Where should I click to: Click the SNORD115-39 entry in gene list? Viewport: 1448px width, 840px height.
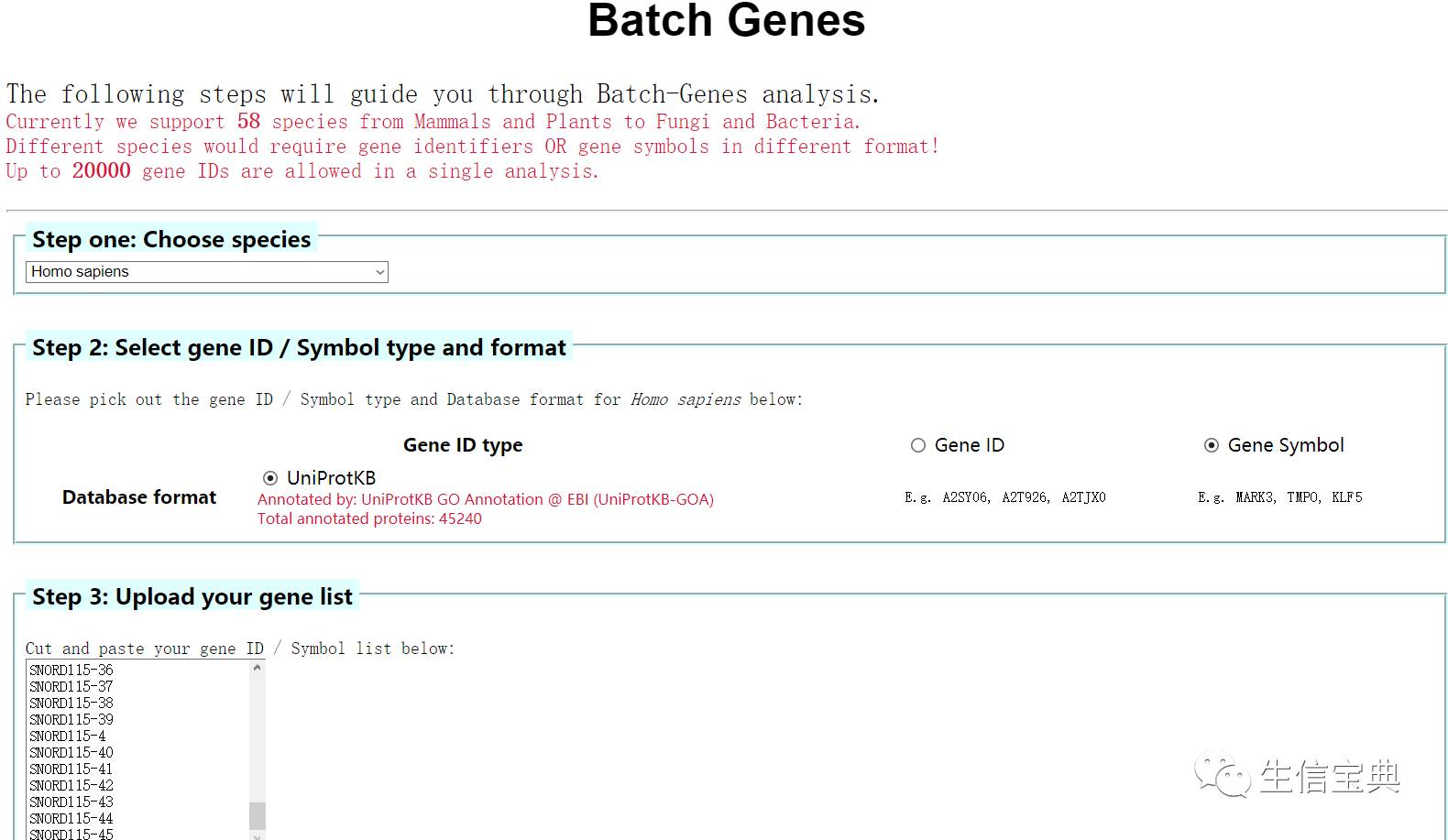[71, 720]
